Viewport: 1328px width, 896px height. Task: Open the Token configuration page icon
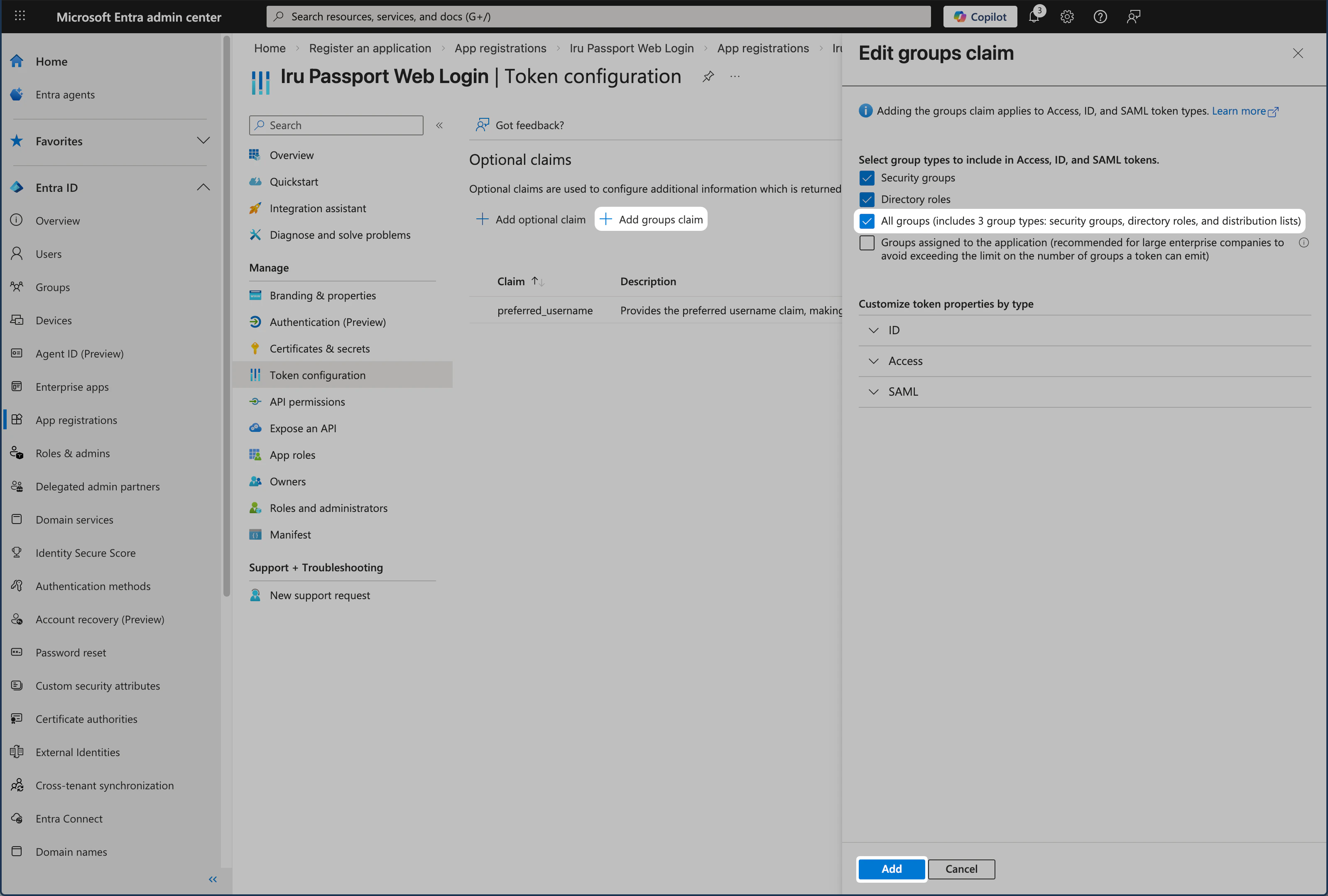[x=255, y=374]
